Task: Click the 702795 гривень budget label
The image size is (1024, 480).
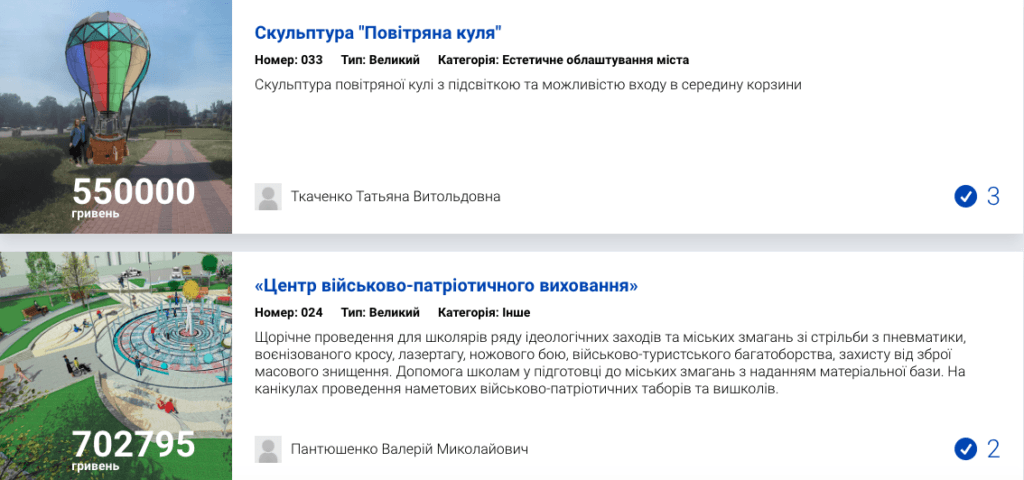Action: tap(133, 448)
